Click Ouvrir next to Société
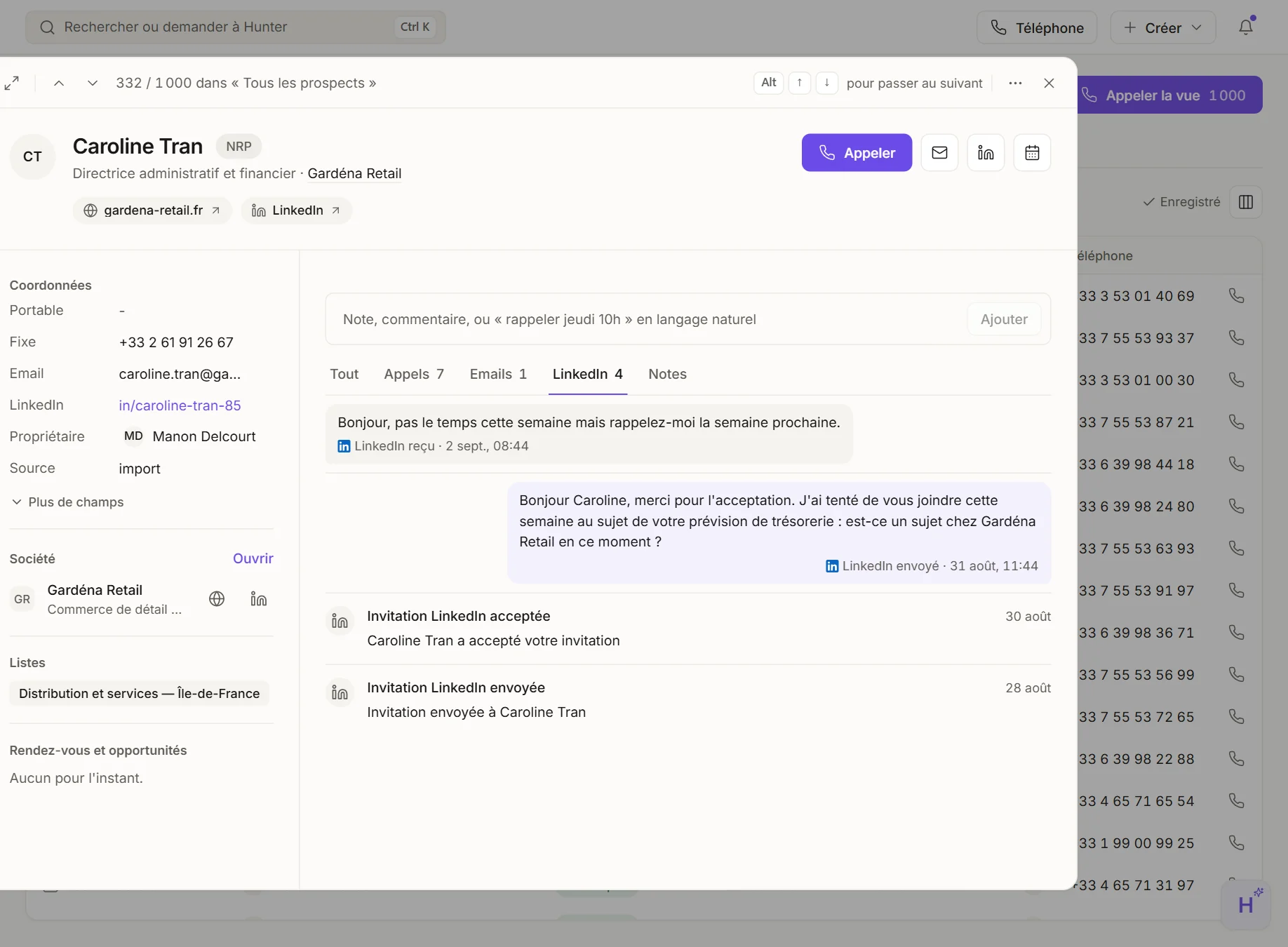The height and width of the screenshot is (947, 1288). click(x=253, y=558)
